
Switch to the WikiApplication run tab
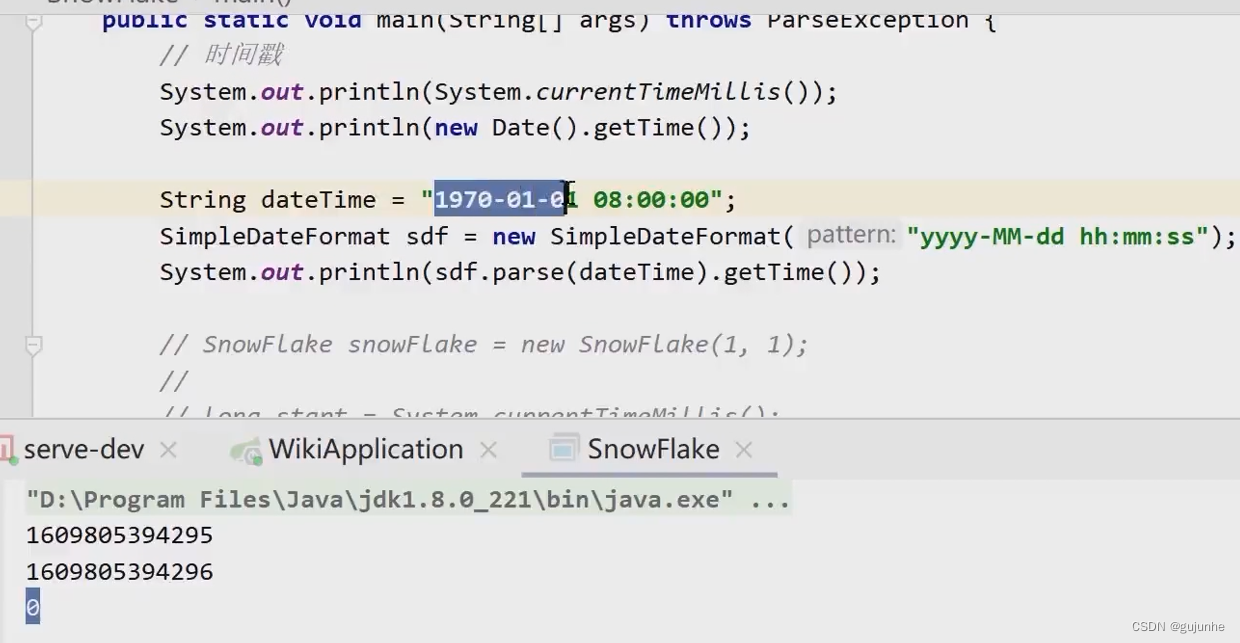coord(365,450)
